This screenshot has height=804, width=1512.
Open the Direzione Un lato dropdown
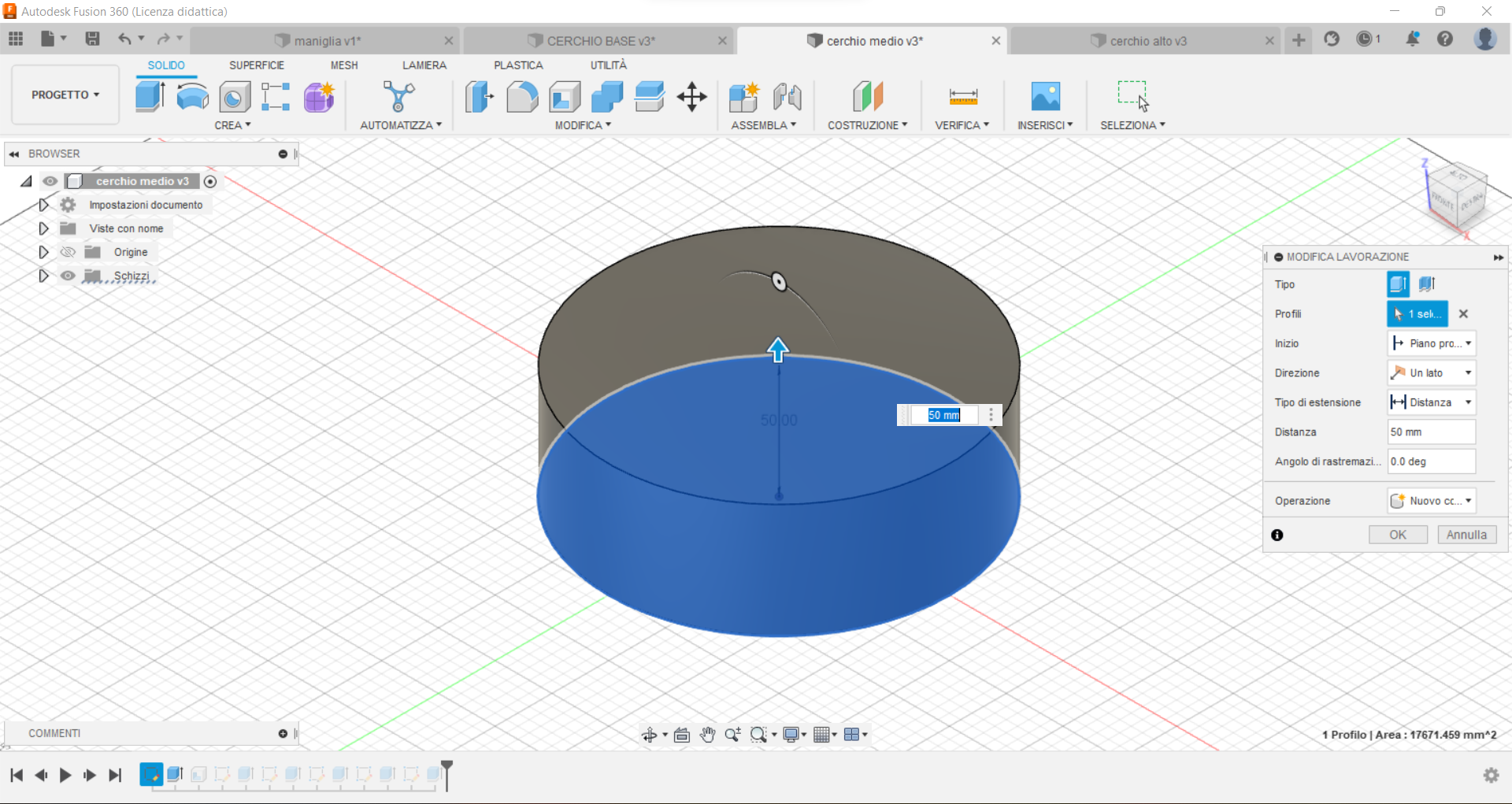click(1431, 373)
